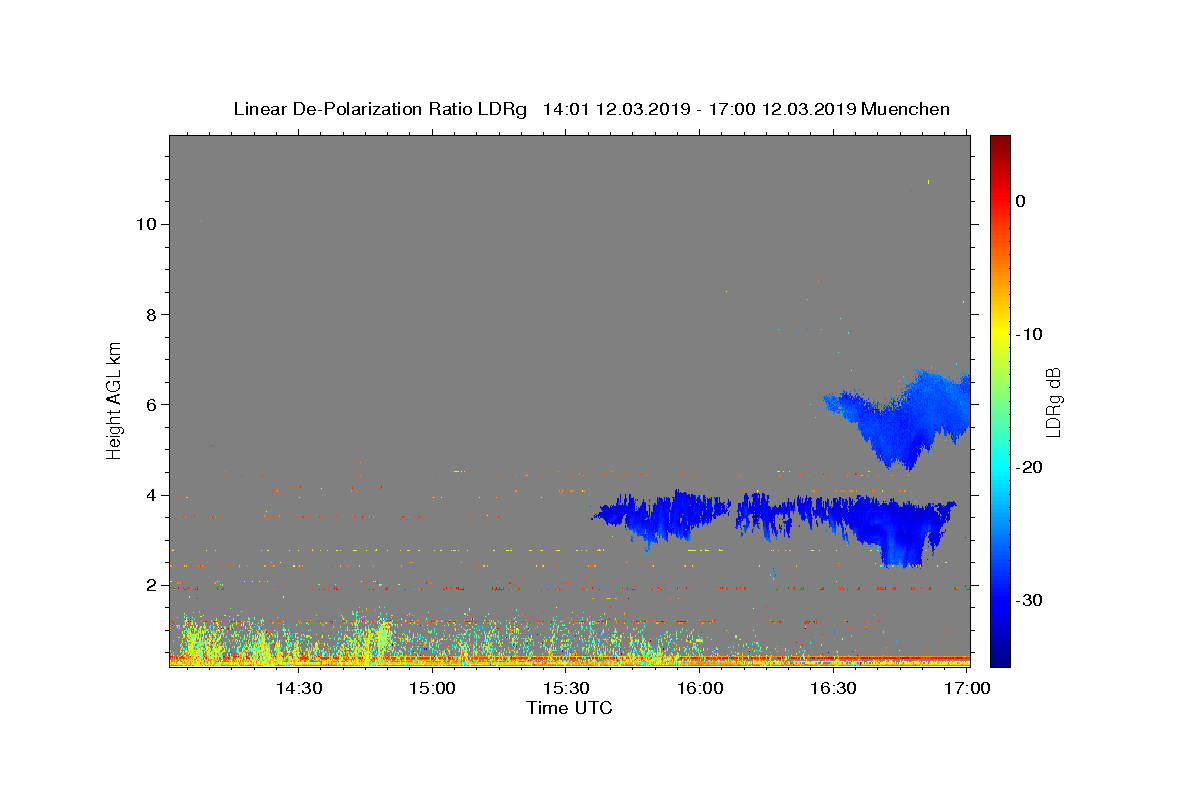Click the 16:30 time tick label

(833, 689)
